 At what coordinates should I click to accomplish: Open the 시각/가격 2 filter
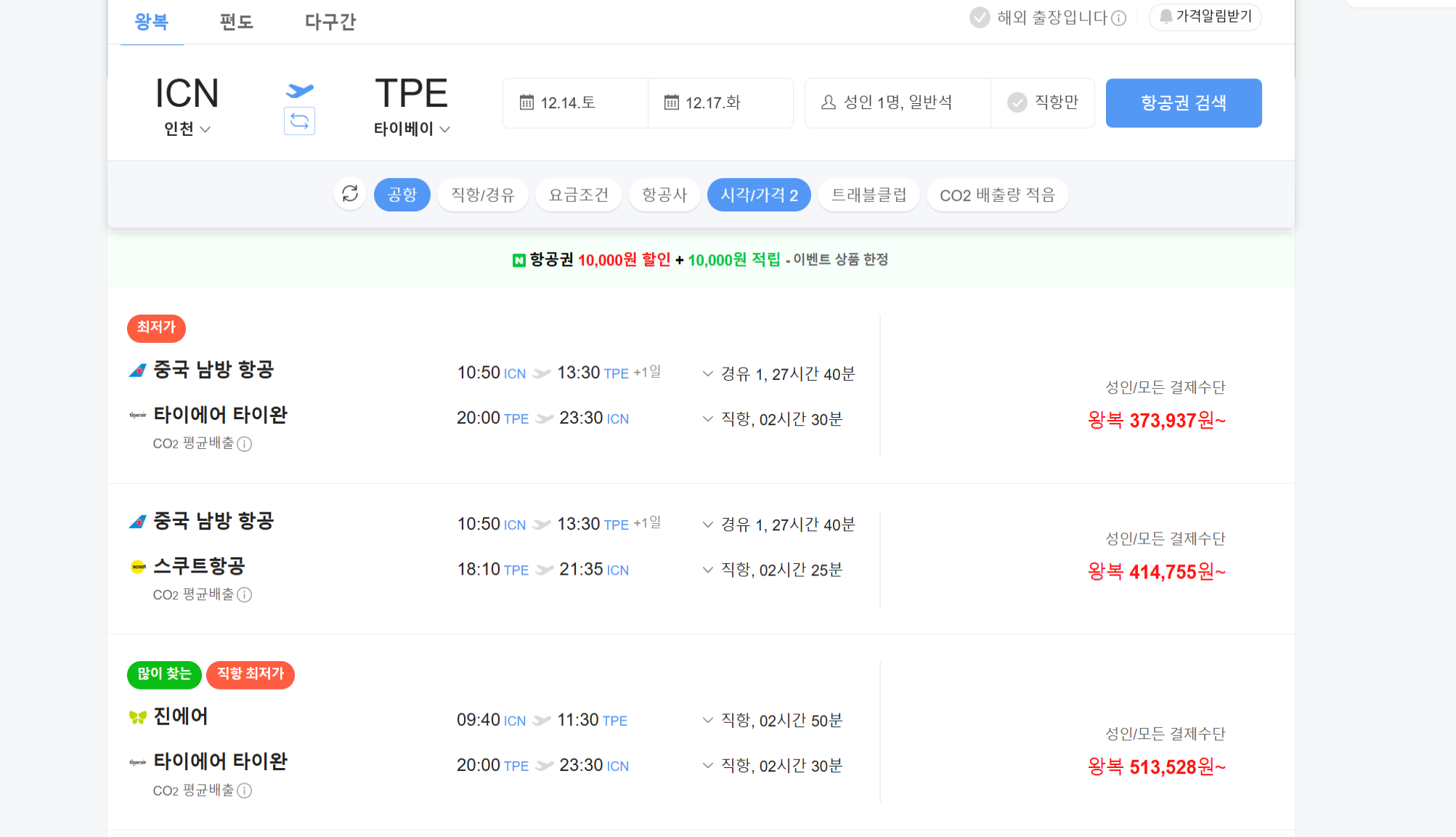pyautogui.click(x=759, y=195)
